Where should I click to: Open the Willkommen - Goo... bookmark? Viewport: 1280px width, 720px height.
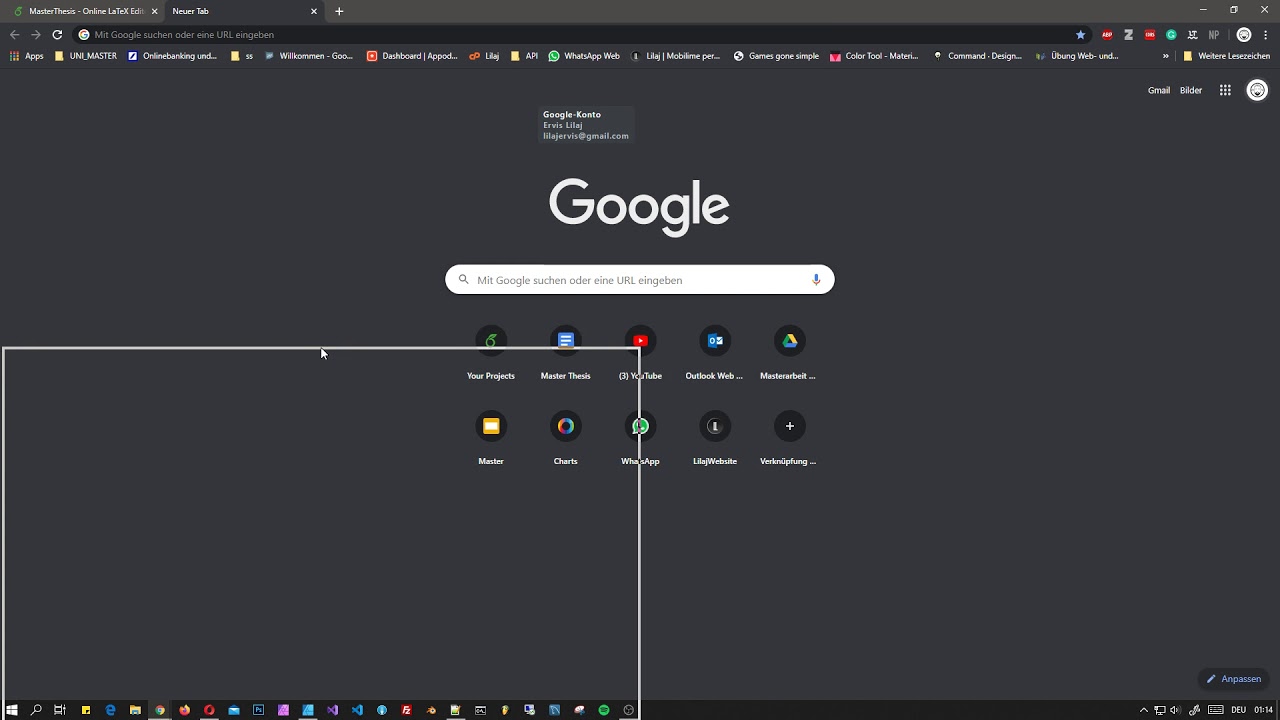click(309, 56)
